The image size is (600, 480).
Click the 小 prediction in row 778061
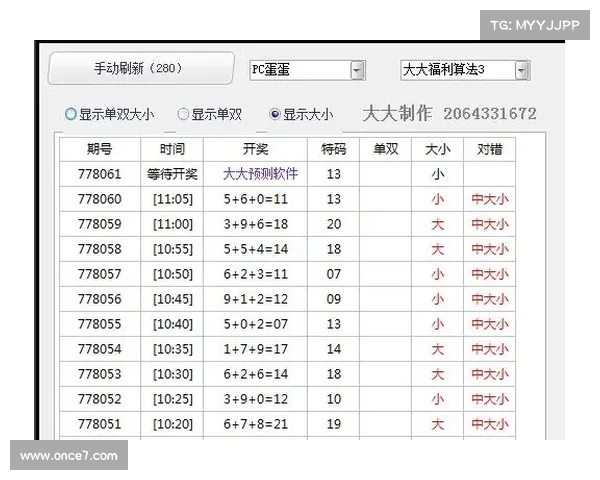[x=438, y=175]
